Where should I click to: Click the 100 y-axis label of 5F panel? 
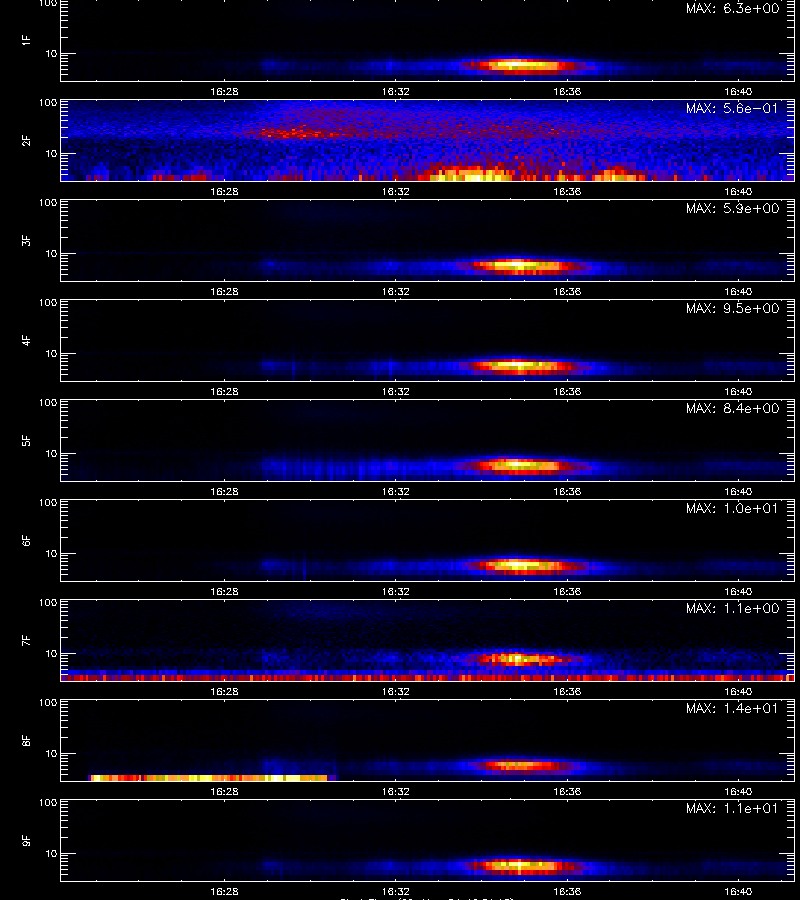click(x=48, y=403)
